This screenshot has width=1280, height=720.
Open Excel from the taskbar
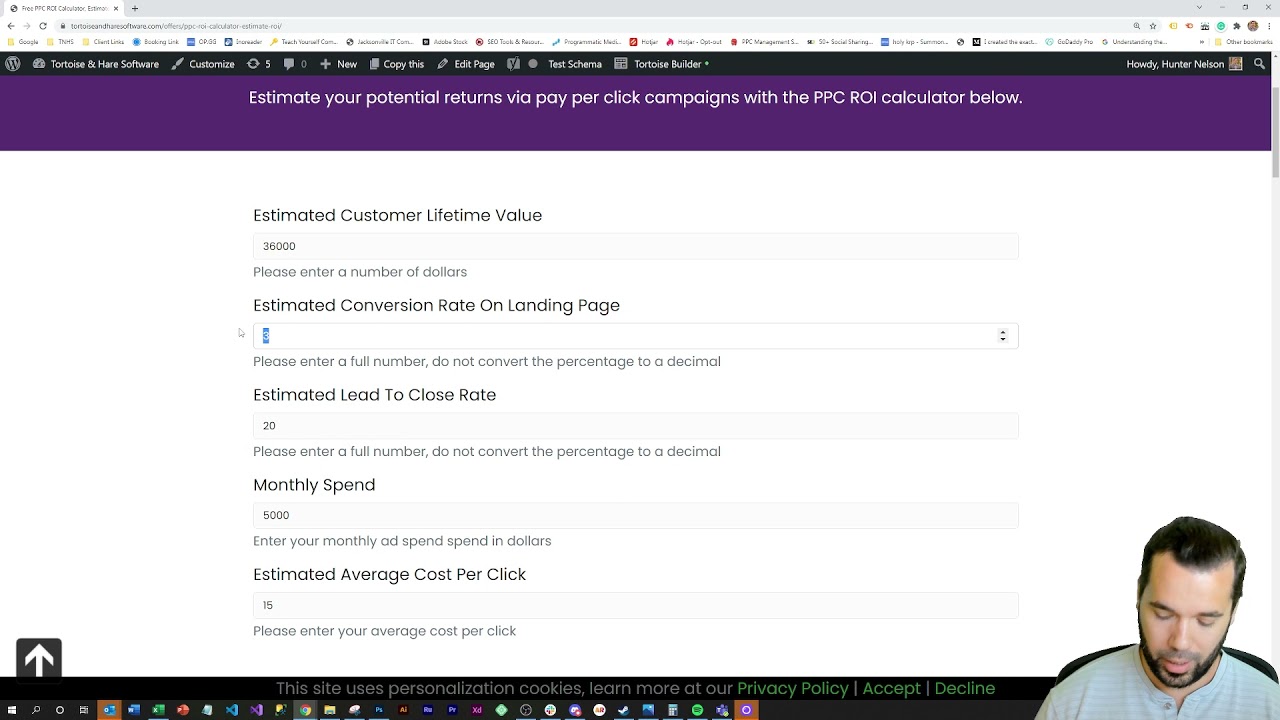(x=158, y=710)
